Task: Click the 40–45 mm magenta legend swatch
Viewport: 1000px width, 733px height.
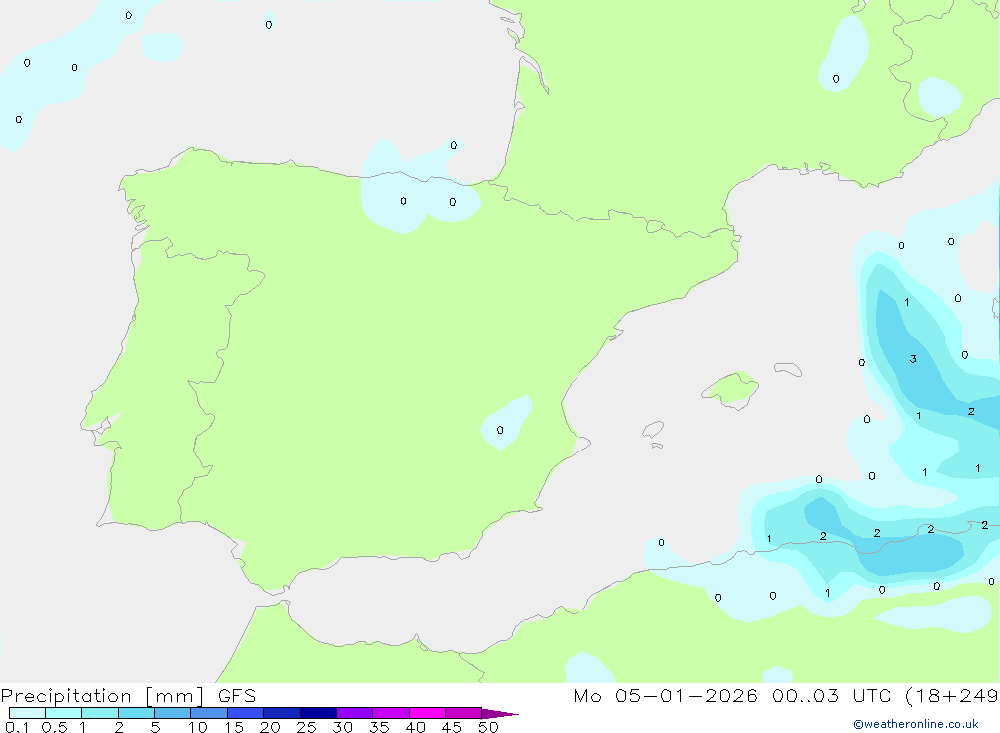Action: point(427,713)
